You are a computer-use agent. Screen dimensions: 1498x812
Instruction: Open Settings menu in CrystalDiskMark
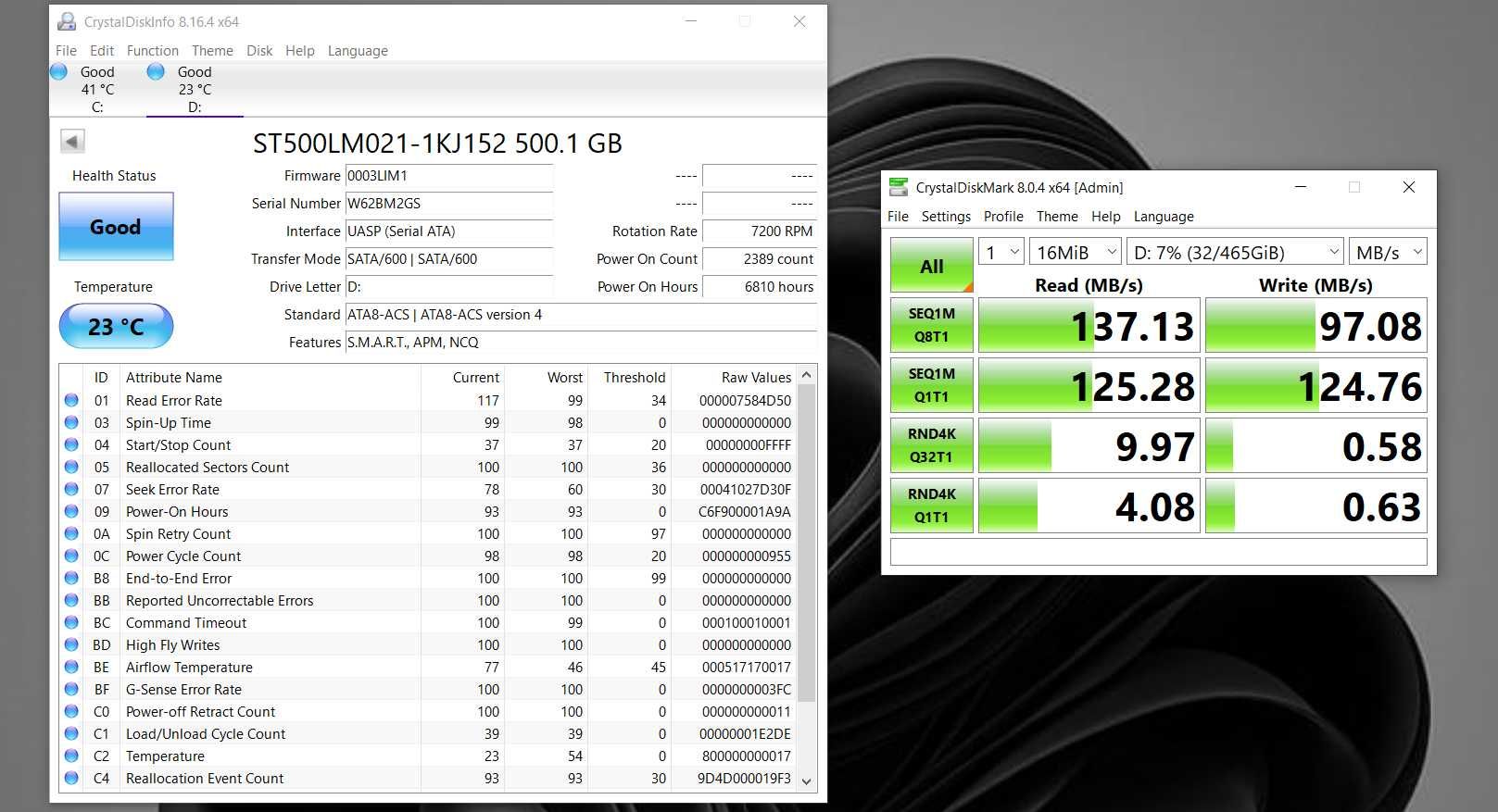pos(946,216)
